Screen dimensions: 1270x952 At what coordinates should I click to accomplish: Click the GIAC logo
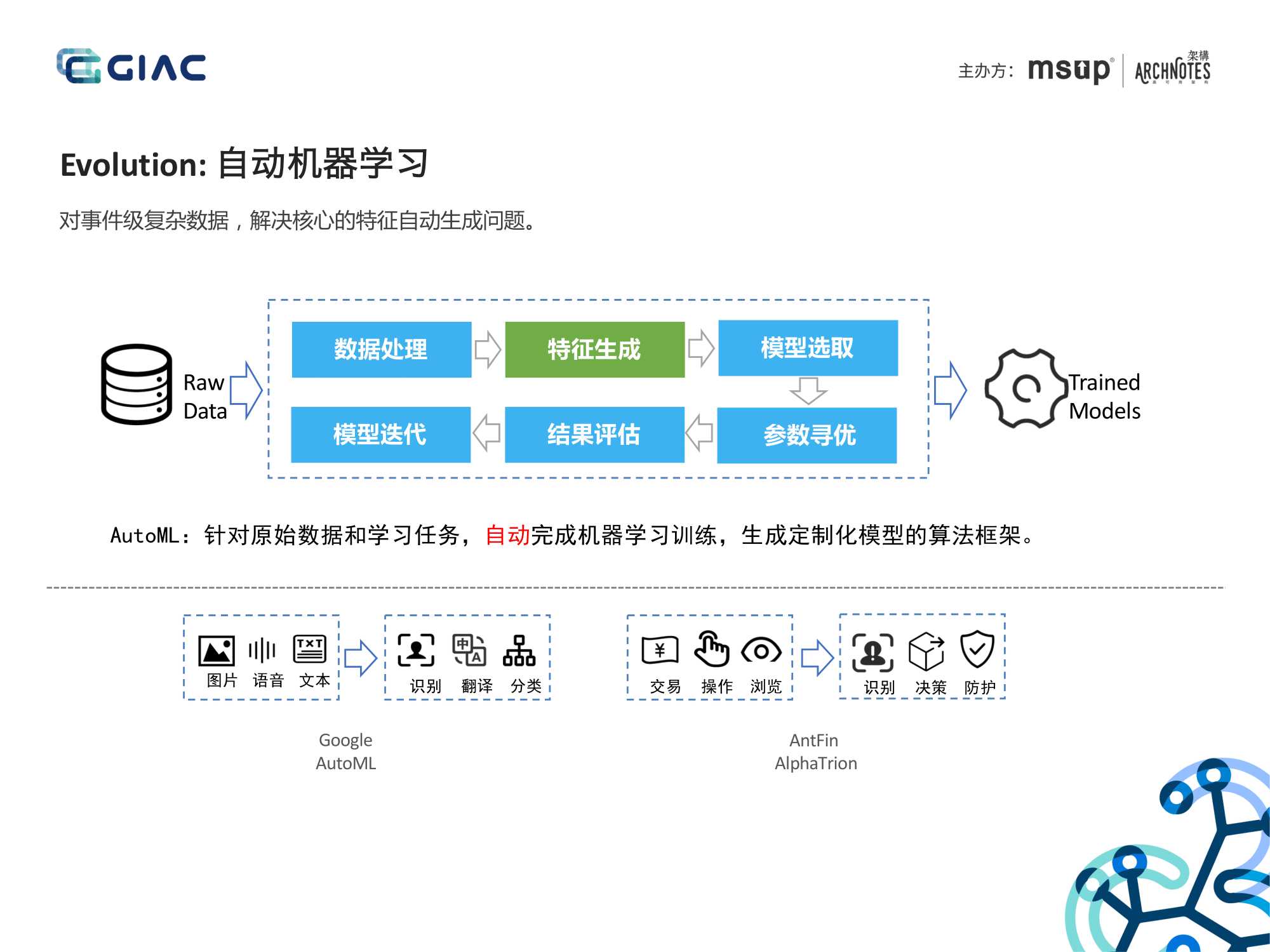(x=131, y=66)
